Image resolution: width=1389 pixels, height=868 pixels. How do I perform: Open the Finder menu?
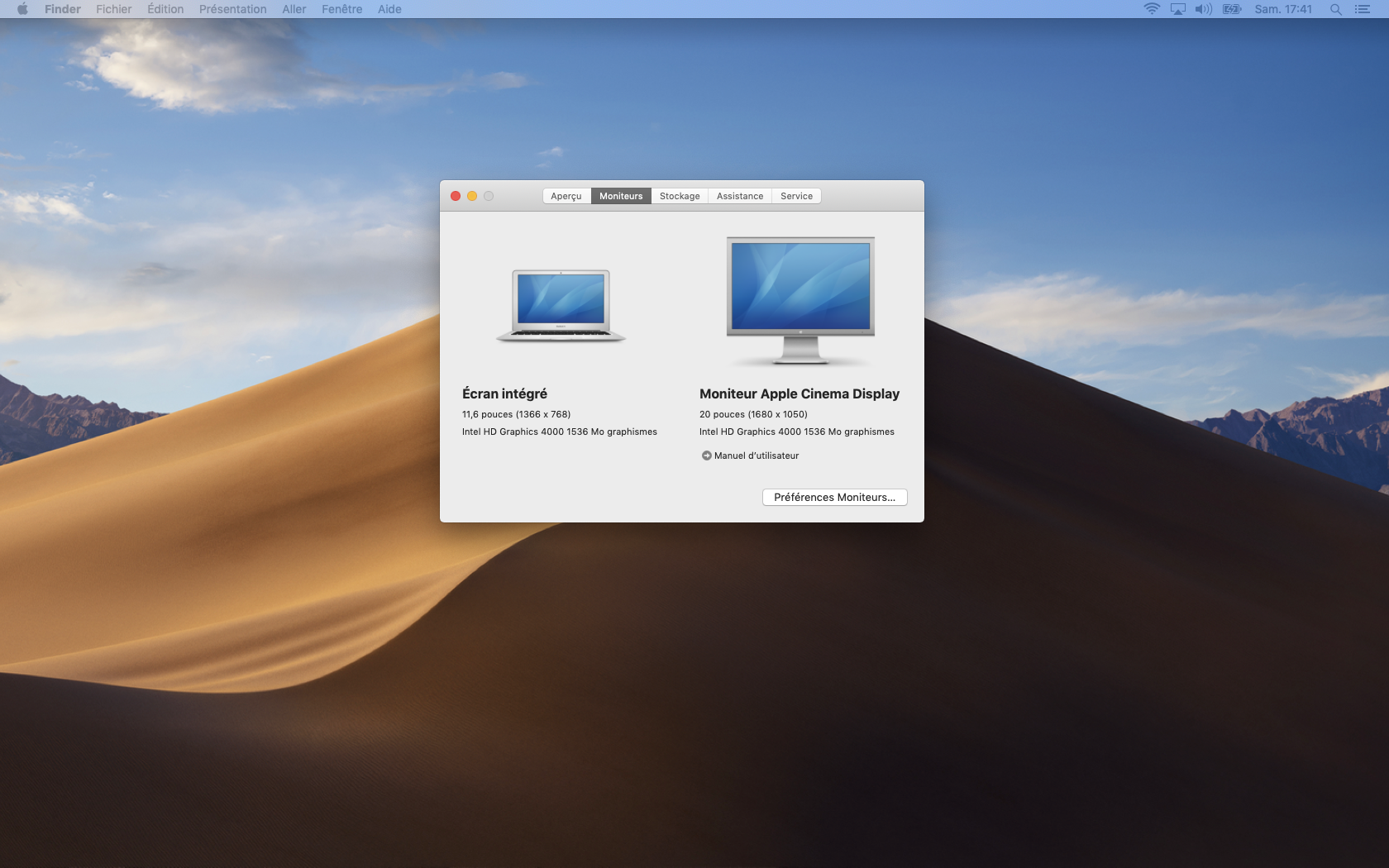63,9
